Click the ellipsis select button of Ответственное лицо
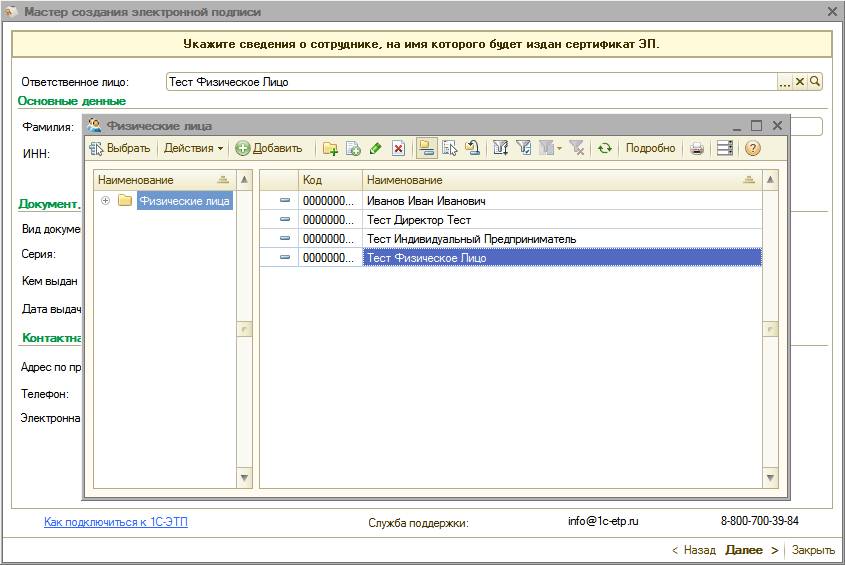This screenshot has width=845, height=565. [785, 82]
